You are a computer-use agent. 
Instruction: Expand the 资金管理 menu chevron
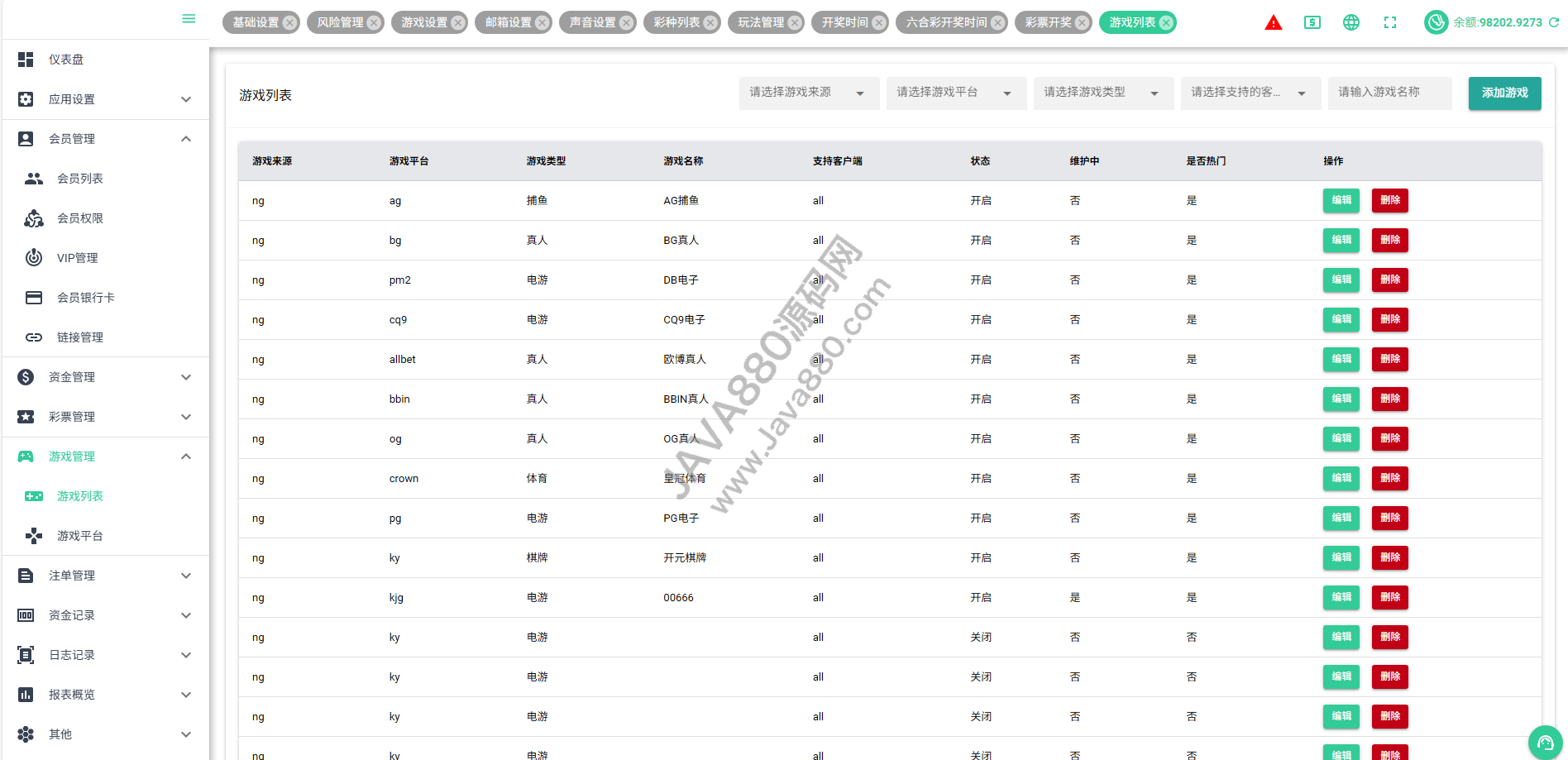(186, 377)
